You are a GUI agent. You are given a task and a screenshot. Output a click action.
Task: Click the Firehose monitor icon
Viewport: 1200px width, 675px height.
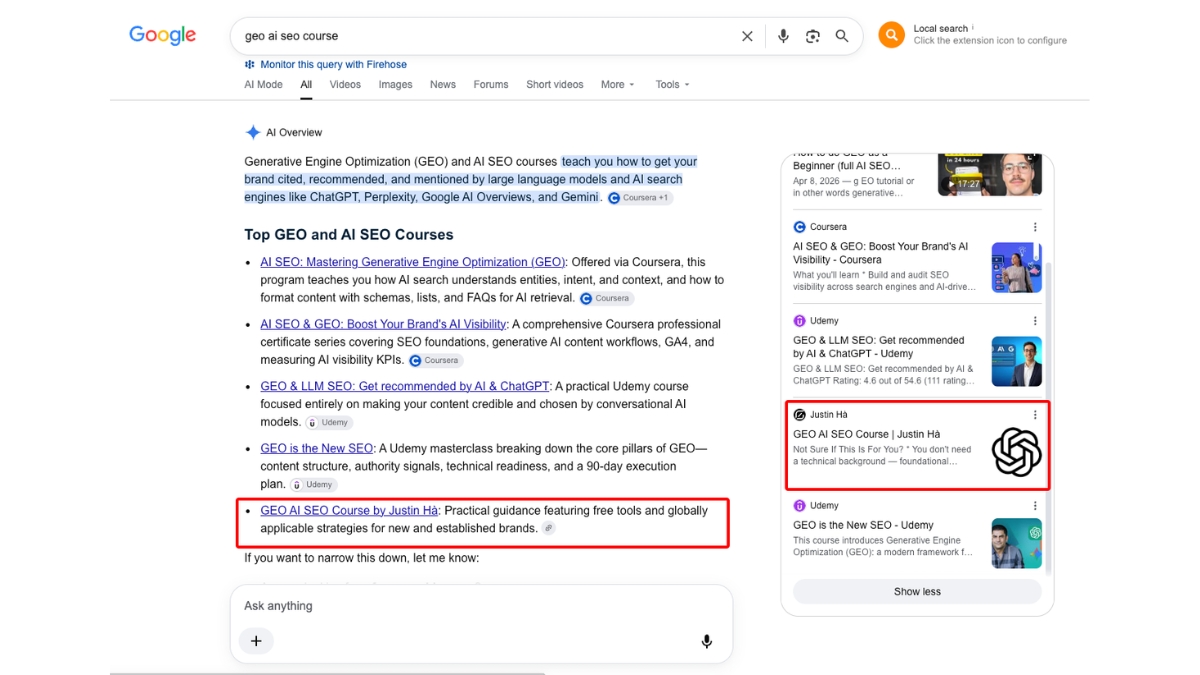(250, 64)
